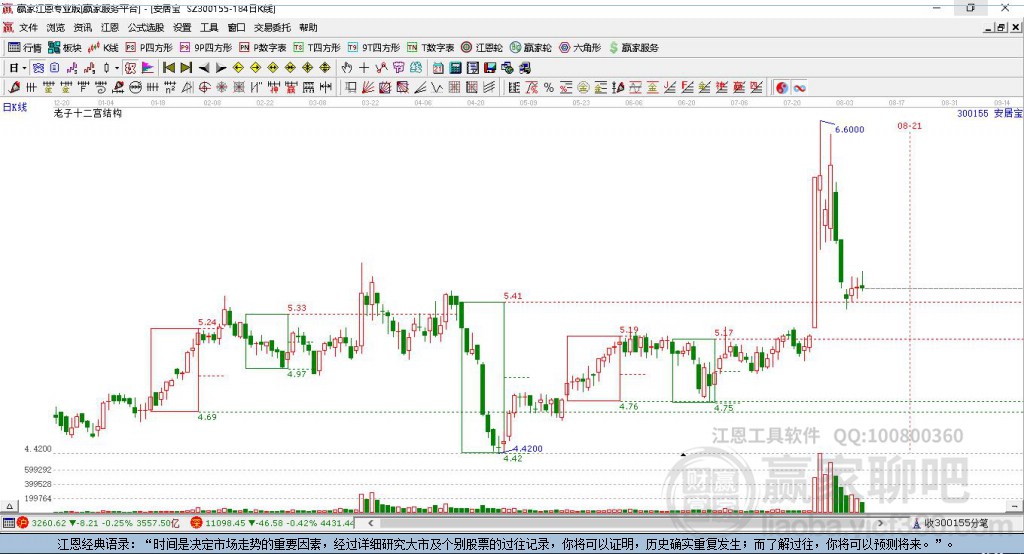This screenshot has width=1024, height=554.
Task: Open the calculator icon
Action: pos(455,68)
